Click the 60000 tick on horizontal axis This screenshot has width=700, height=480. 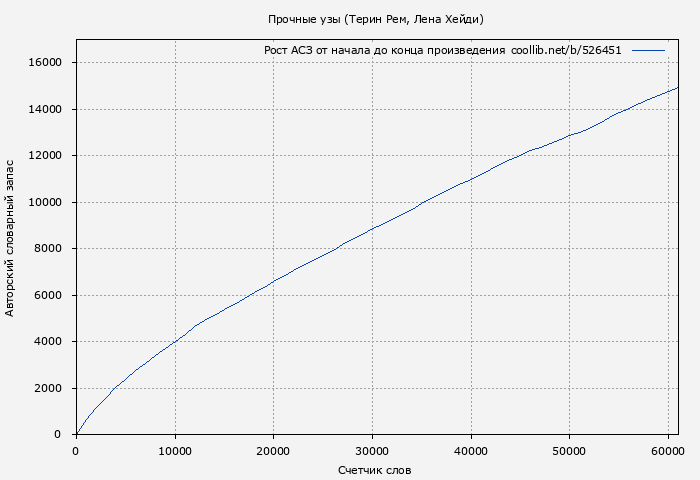tap(667, 451)
